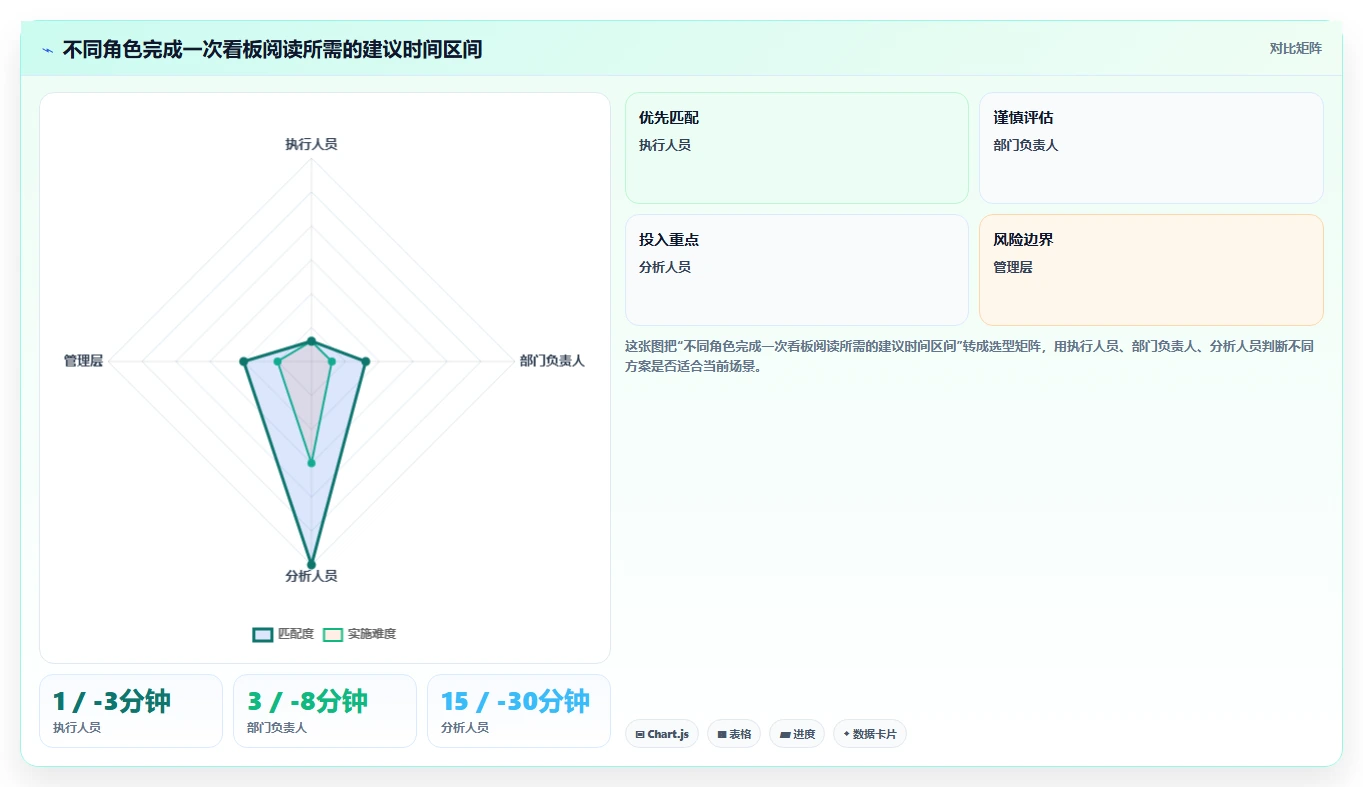Click the 15 / -30分钟 stat card
The height and width of the screenshot is (787, 1363).
519,711
